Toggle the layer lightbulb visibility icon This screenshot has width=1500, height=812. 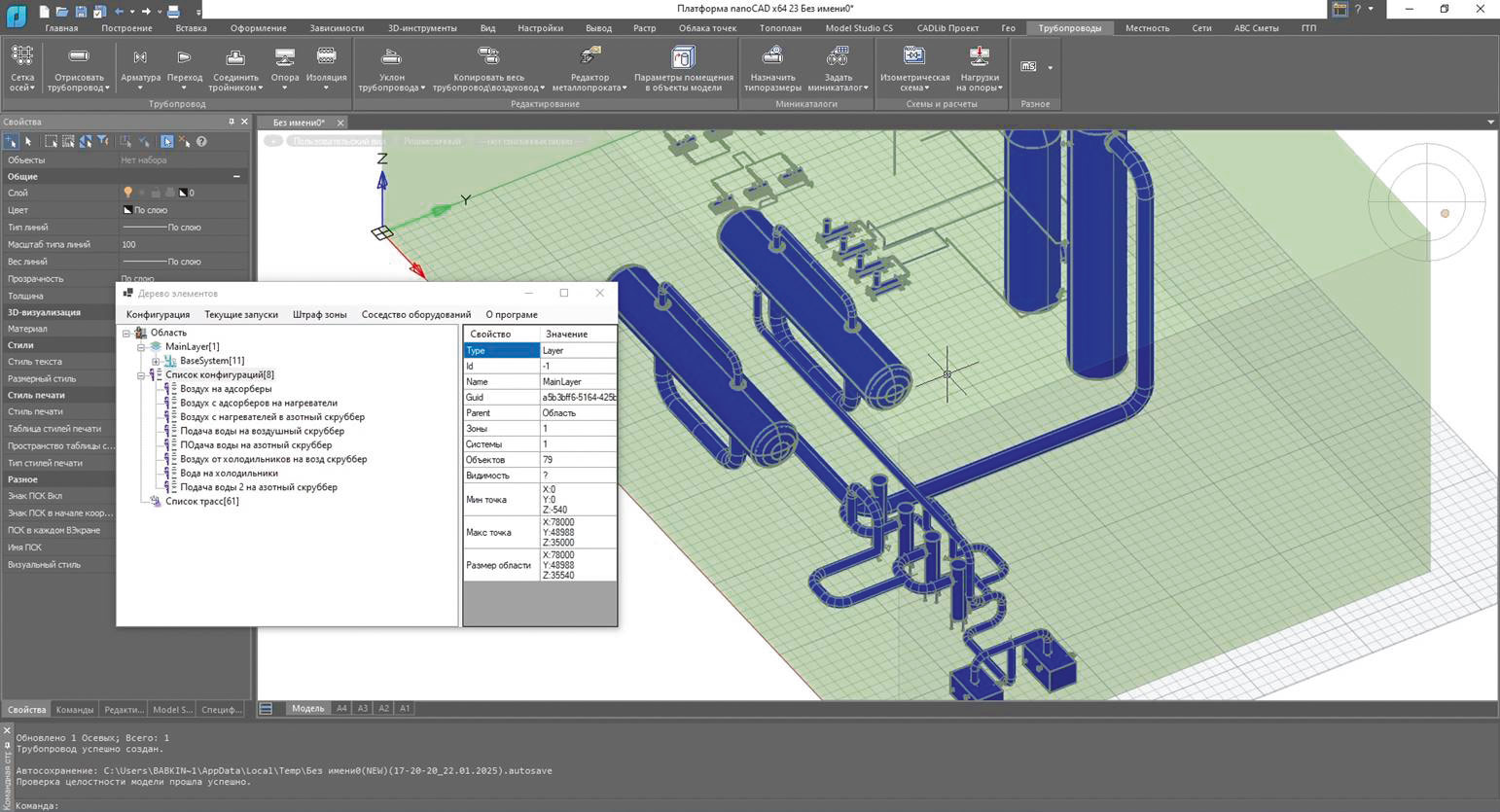127,193
